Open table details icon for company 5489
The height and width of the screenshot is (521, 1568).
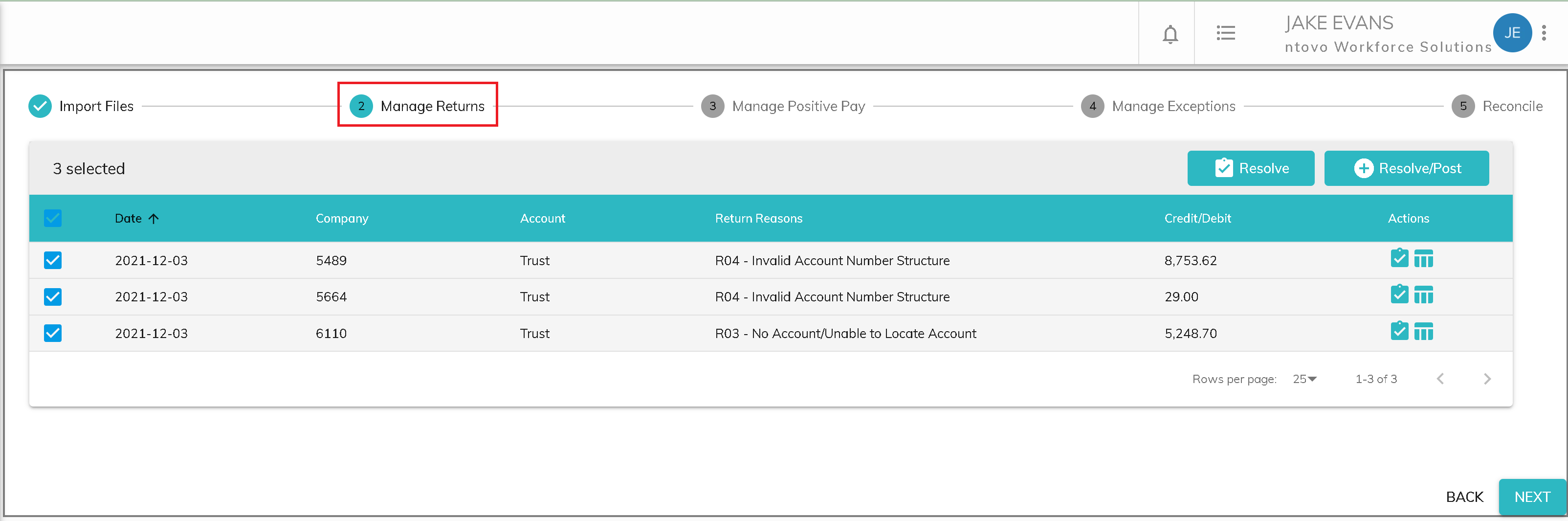(x=1423, y=259)
